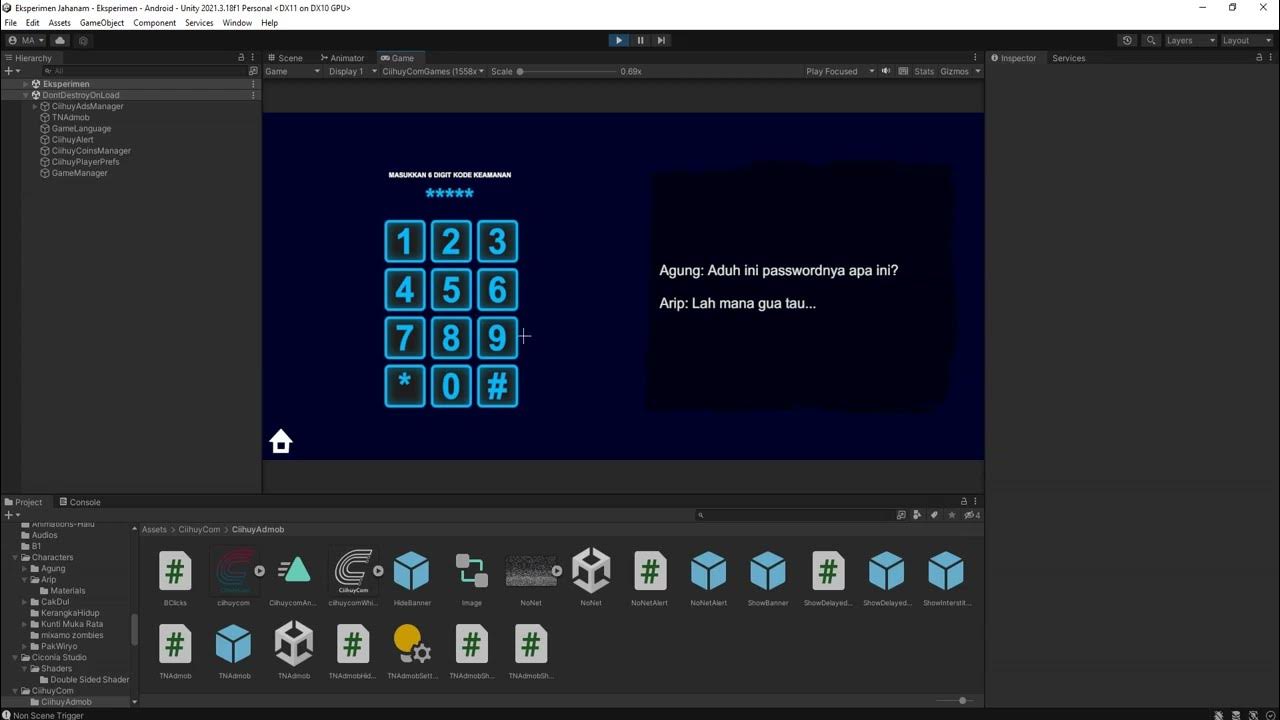Image resolution: width=1280 pixels, height=720 pixels.
Task: Click the home icon in game view
Action: click(x=281, y=442)
